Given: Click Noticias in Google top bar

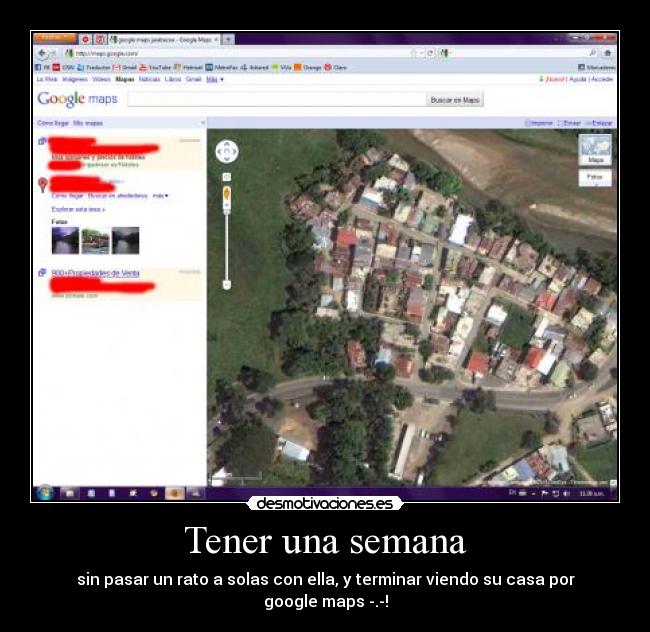Looking at the screenshot, I should 149,79.
